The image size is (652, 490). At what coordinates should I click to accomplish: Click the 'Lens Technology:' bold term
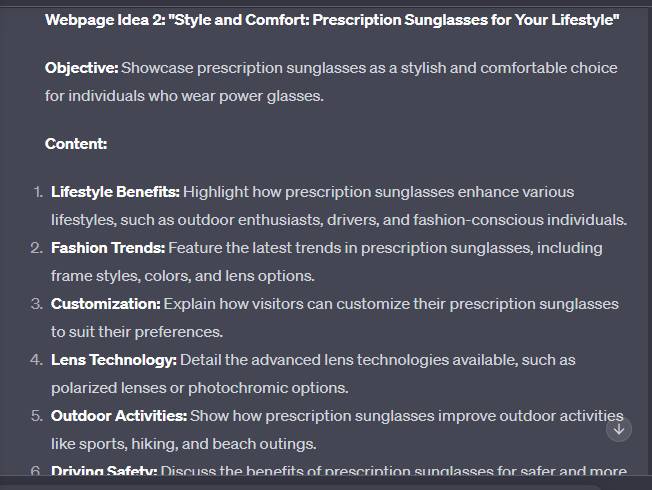click(114, 360)
